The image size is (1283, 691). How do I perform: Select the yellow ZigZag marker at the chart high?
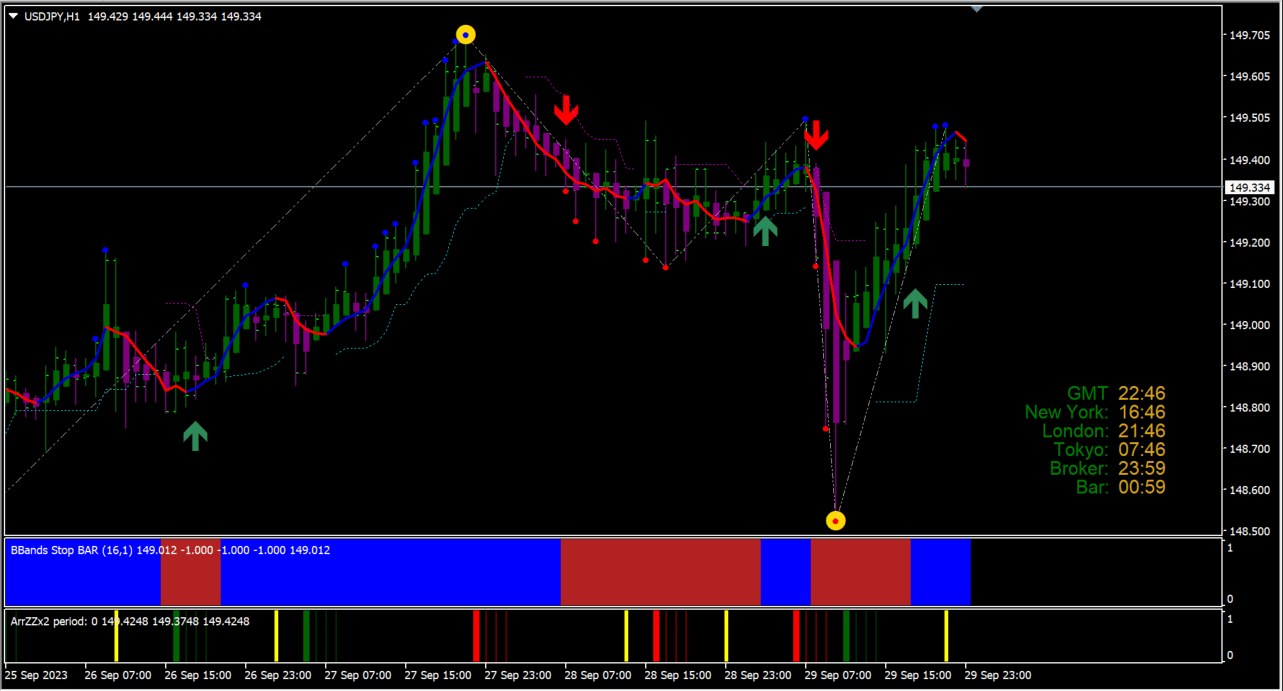coord(466,35)
